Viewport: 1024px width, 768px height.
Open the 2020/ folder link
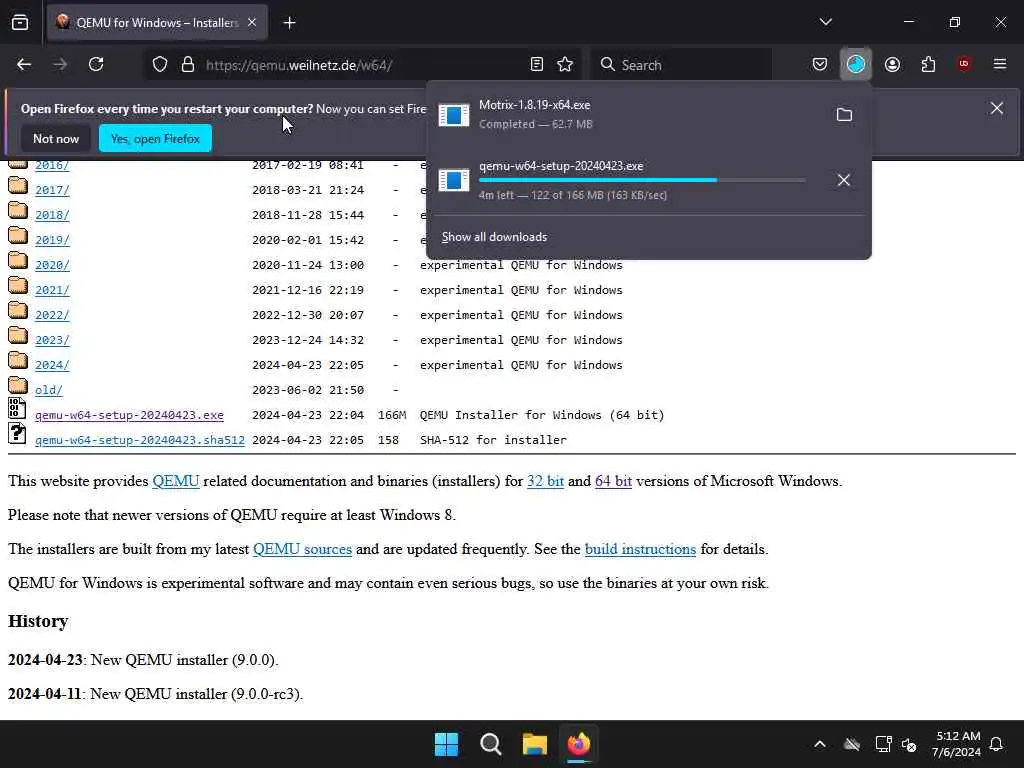[52, 265]
